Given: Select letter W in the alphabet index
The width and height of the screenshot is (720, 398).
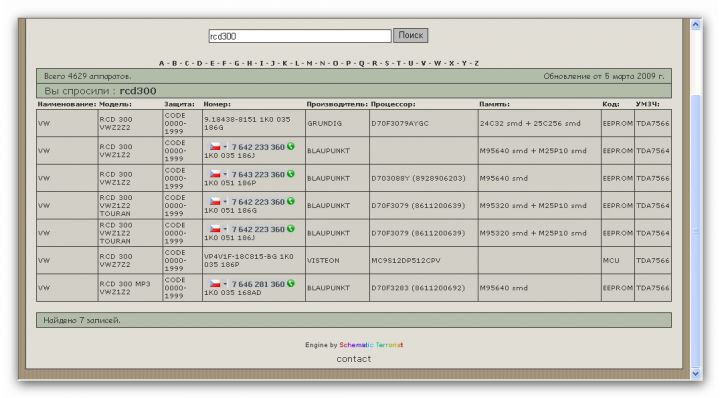Looking at the screenshot, I should coord(437,63).
